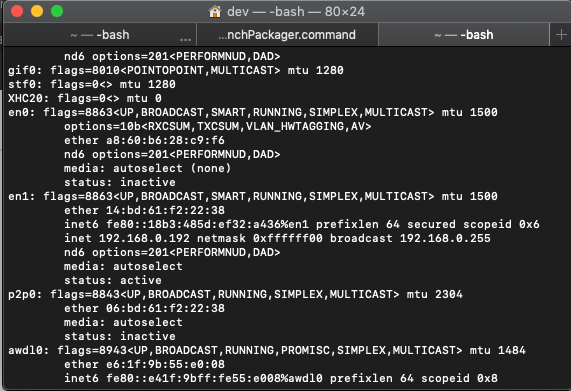Click the ellipsis activity indicator on first tab
This screenshot has height=391, width=571.
click(185, 39)
